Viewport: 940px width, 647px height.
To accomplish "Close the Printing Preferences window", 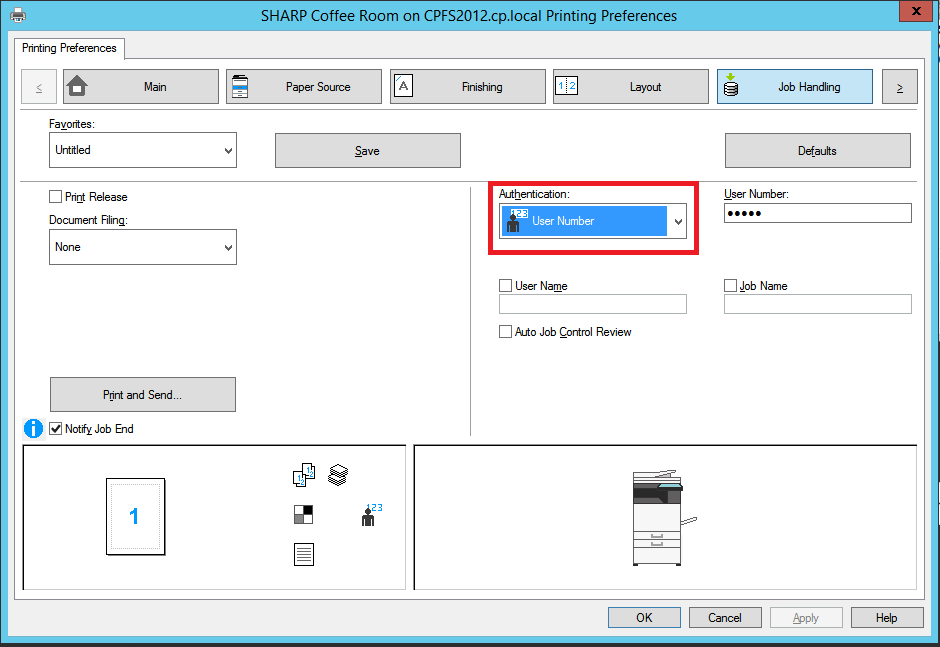I will [916, 11].
